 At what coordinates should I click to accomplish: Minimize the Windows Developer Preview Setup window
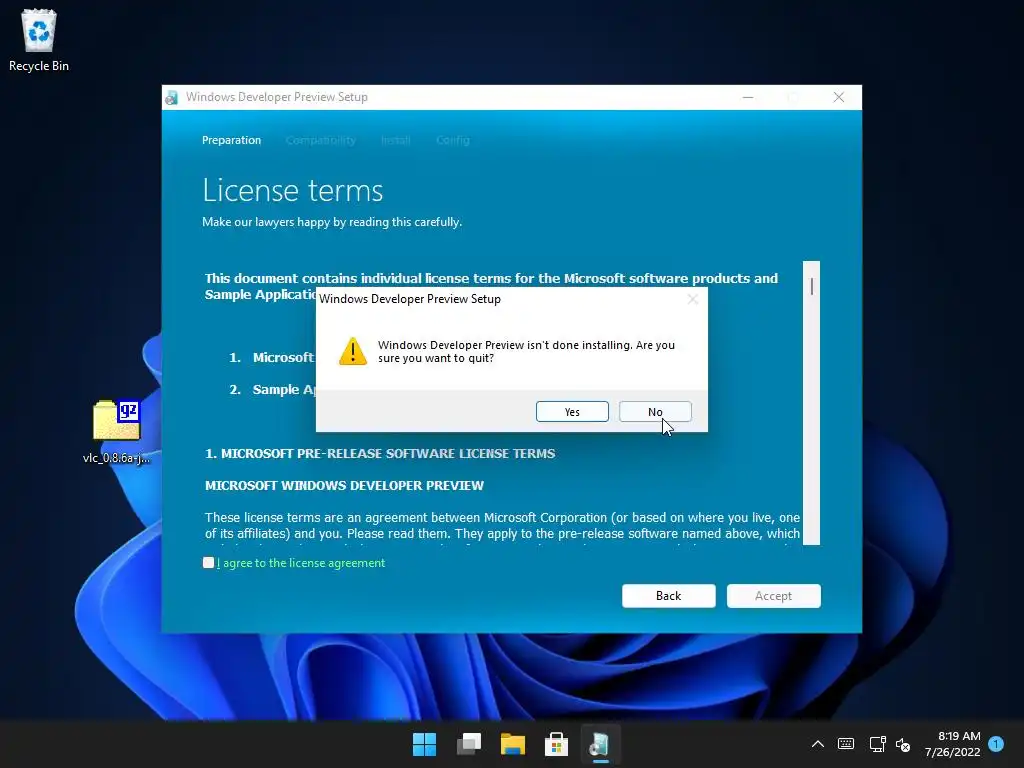tap(748, 97)
